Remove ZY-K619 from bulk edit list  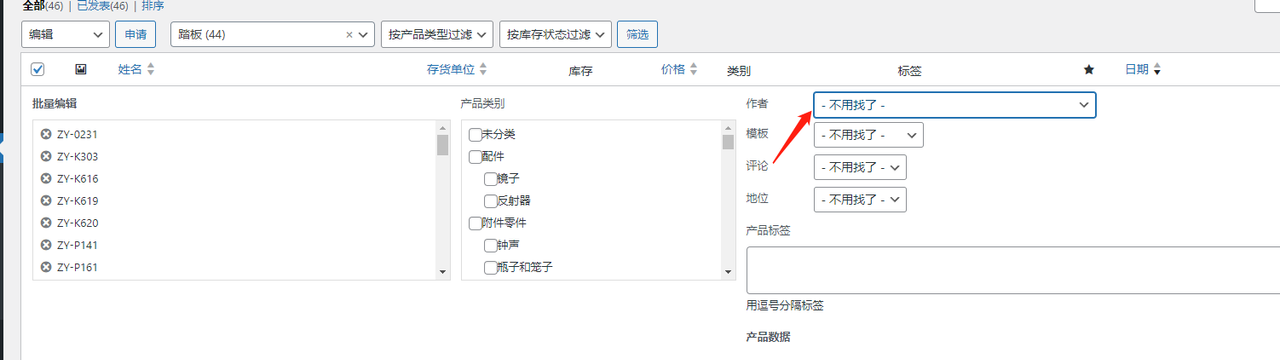[x=46, y=200]
